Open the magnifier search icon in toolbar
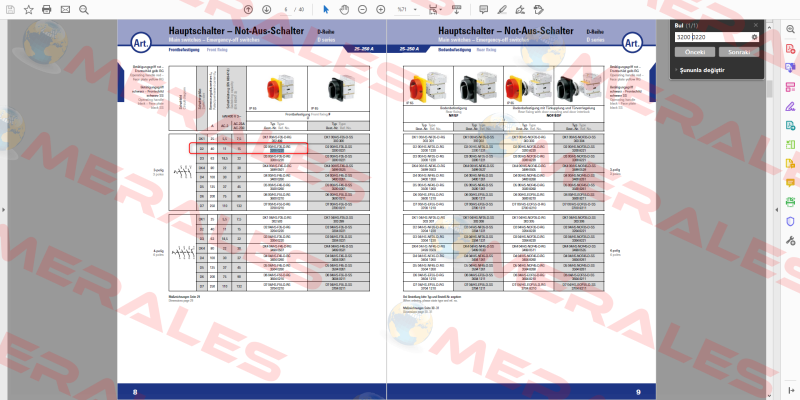Screen dimensions: 800x400 84,9
